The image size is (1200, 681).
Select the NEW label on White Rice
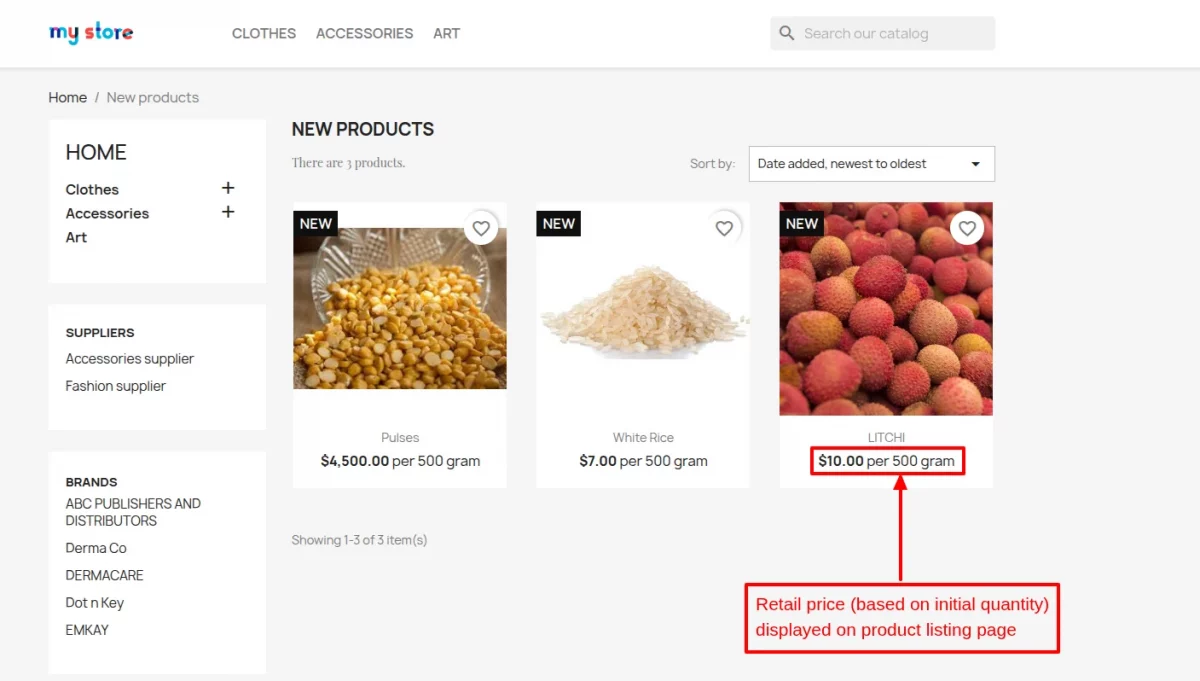click(559, 224)
